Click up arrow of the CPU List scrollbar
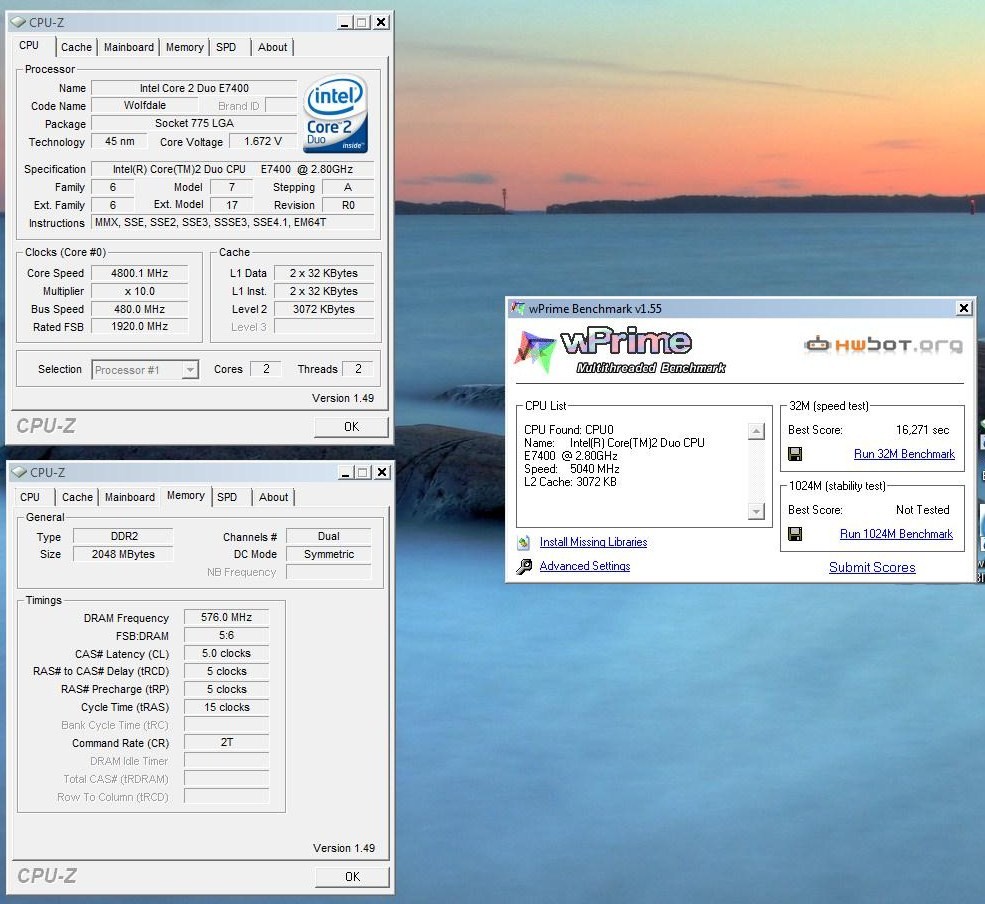The width and height of the screenshot is (985, 904). point(756,431)
